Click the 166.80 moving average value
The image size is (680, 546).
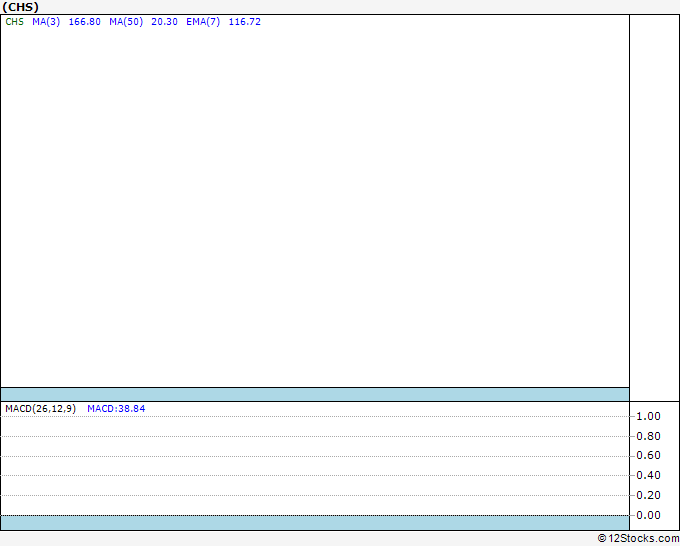[85, 22]
